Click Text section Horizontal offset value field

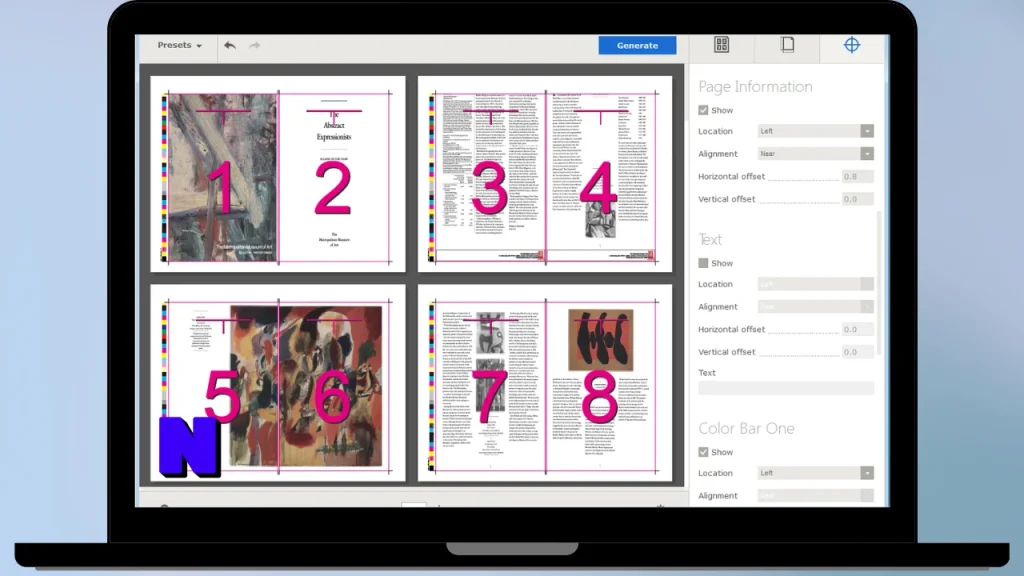(857, 329)
